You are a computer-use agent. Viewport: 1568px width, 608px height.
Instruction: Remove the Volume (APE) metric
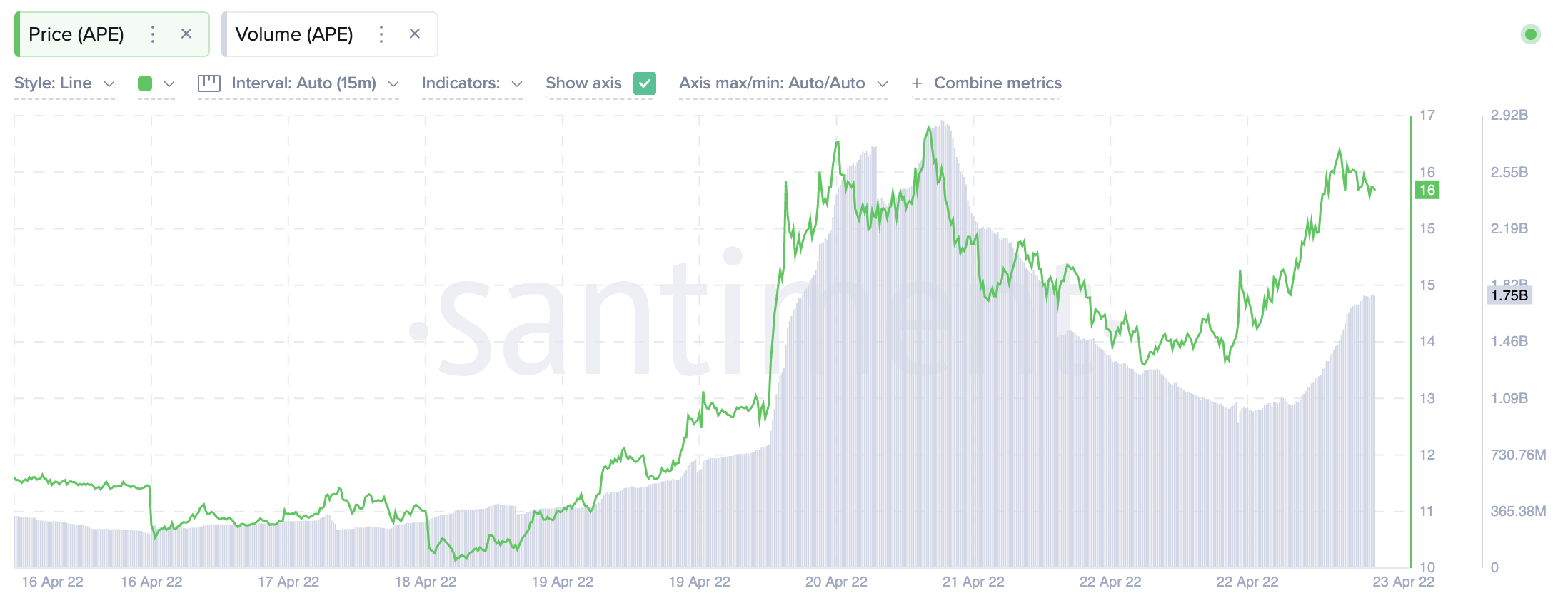tap(415, 34)
